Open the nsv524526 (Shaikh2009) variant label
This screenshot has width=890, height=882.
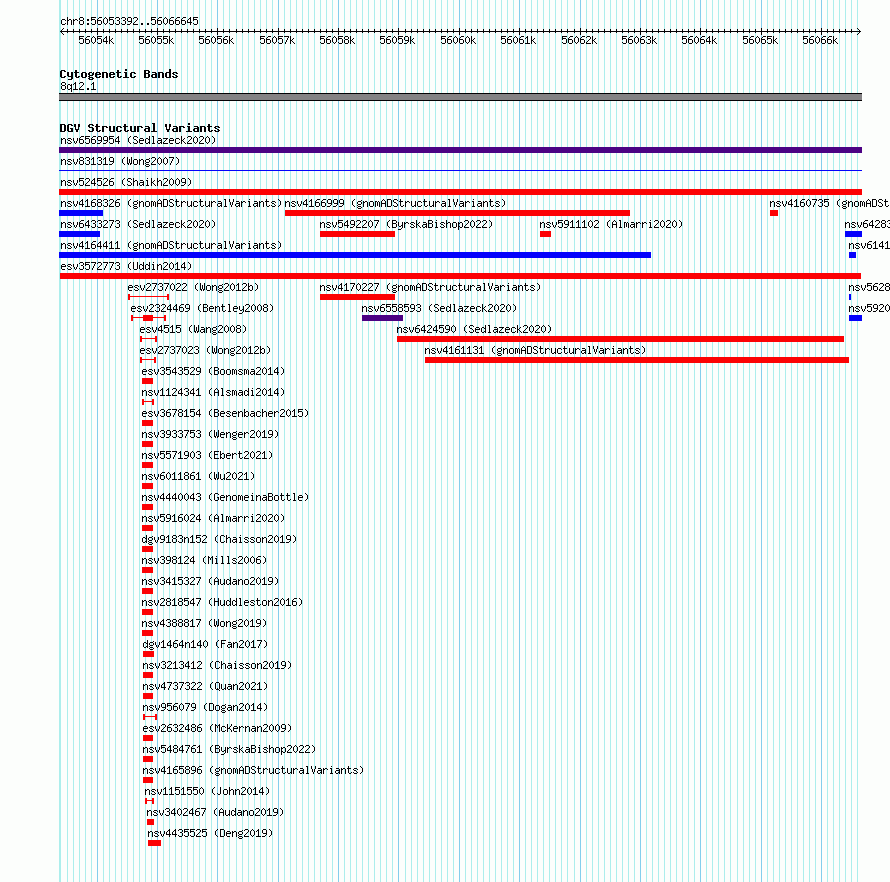pos(126,182)
